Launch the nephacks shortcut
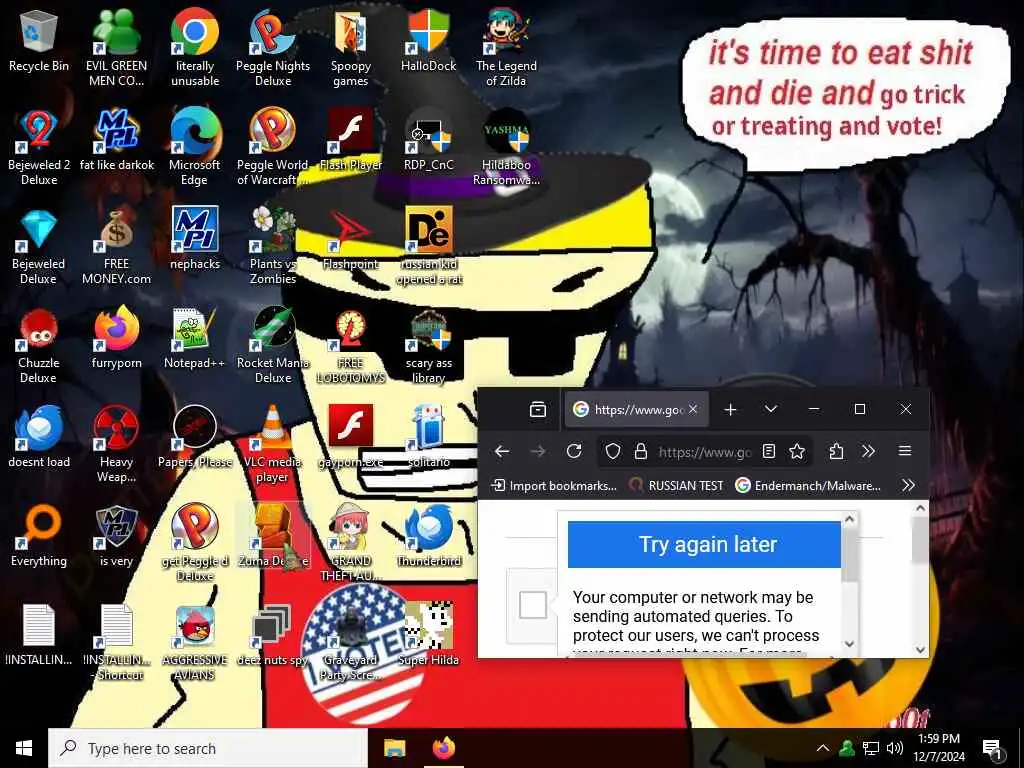Viewport: 1024px width, 768px height. coord(195,238)
